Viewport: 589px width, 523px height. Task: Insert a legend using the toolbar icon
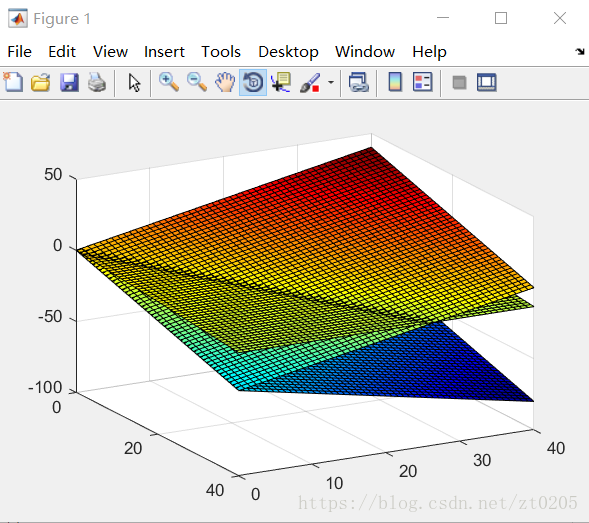point(423,82)
